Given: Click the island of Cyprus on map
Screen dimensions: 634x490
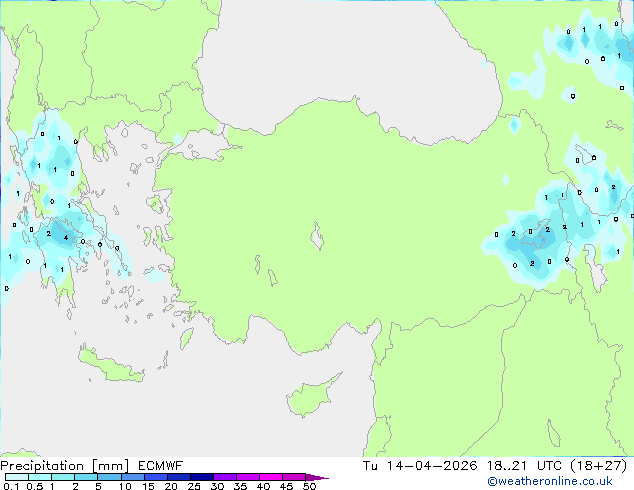Looking at the screenshot, I should coord(311,397).
